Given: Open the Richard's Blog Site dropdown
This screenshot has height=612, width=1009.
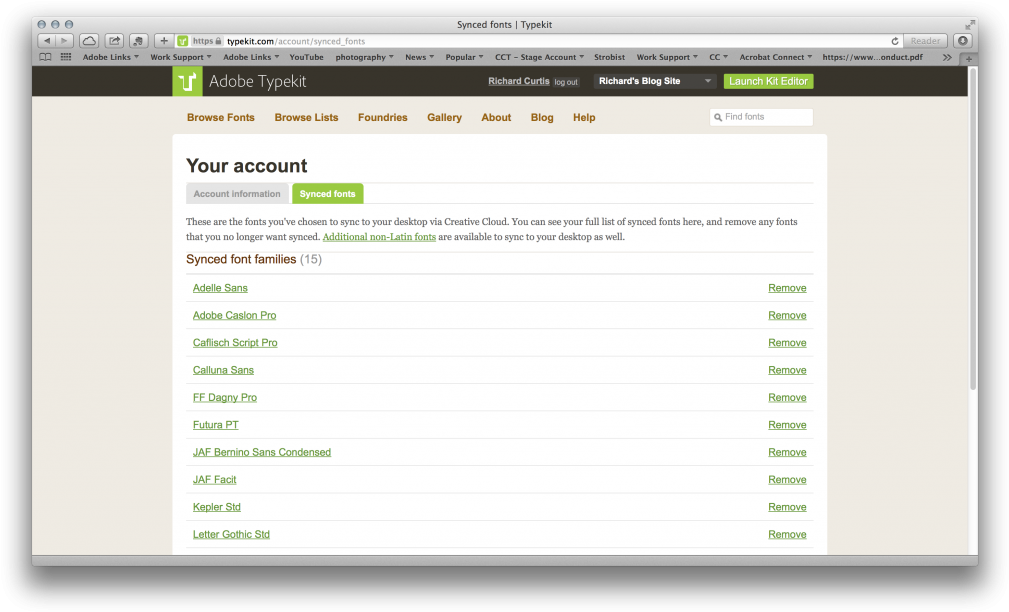Looking at the screenshot, I should pyautogui.click(x=654, y=81).
